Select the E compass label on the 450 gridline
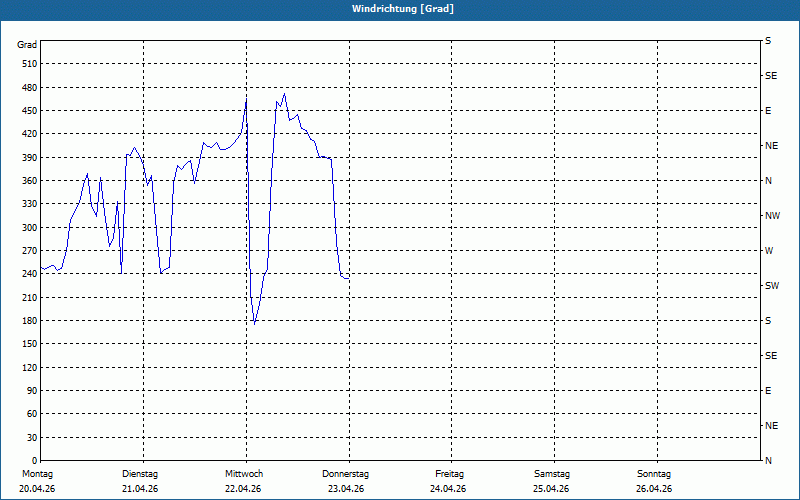Viewport: 800px width, 500px height. [x=768, y=111]
